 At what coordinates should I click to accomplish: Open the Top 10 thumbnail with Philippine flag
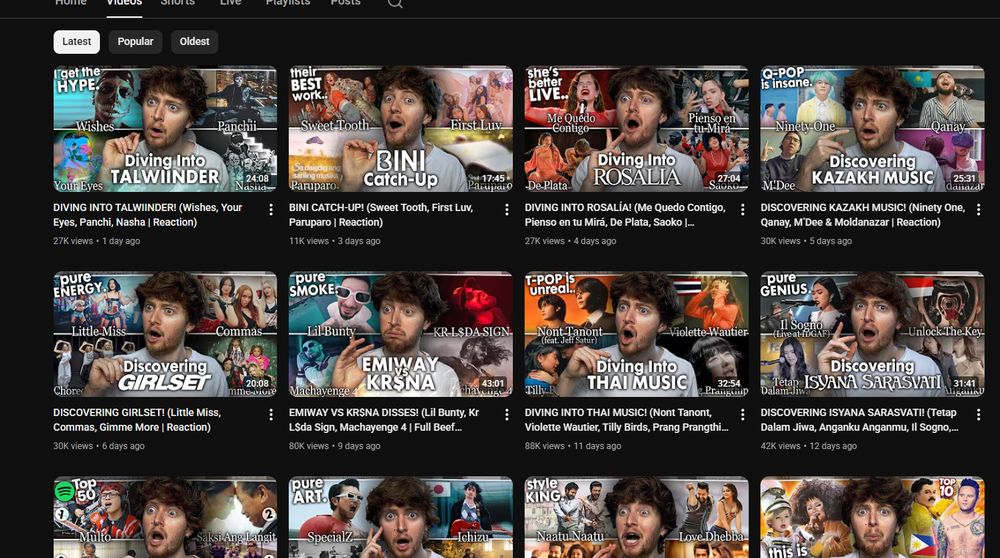point(872,517)
